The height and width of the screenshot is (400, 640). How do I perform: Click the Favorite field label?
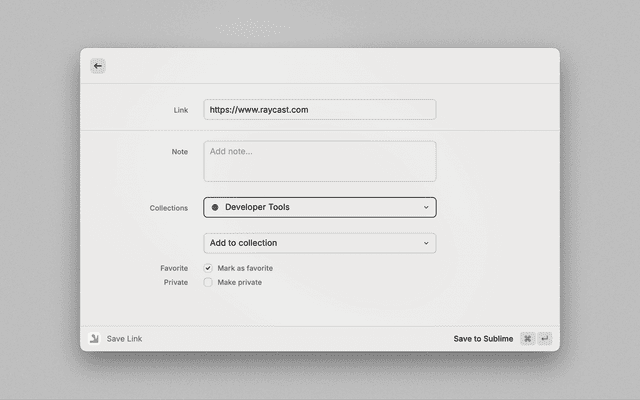click(174, 268)
